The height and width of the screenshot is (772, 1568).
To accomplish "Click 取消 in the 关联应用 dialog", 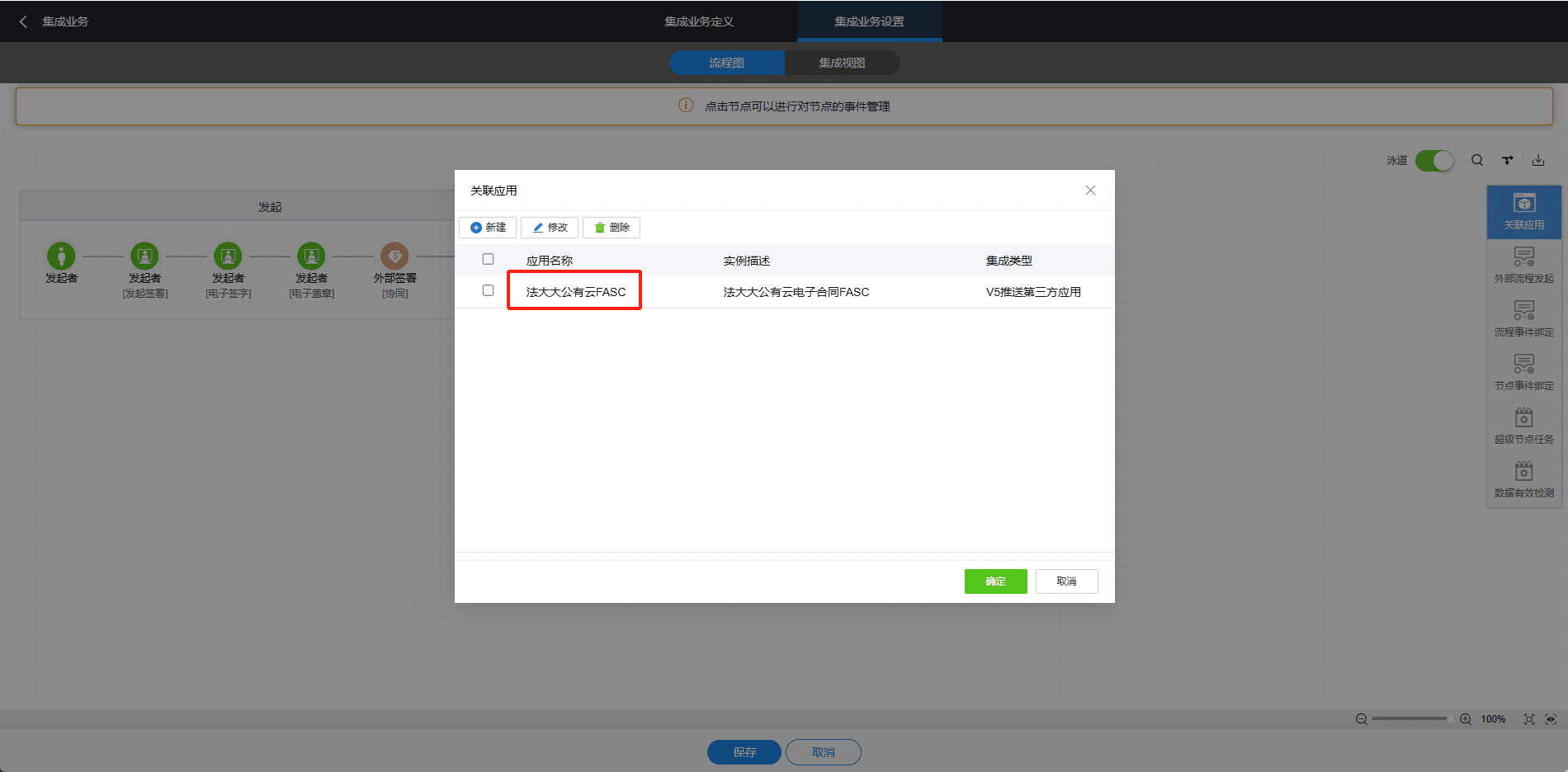I will coord(1067,581).
